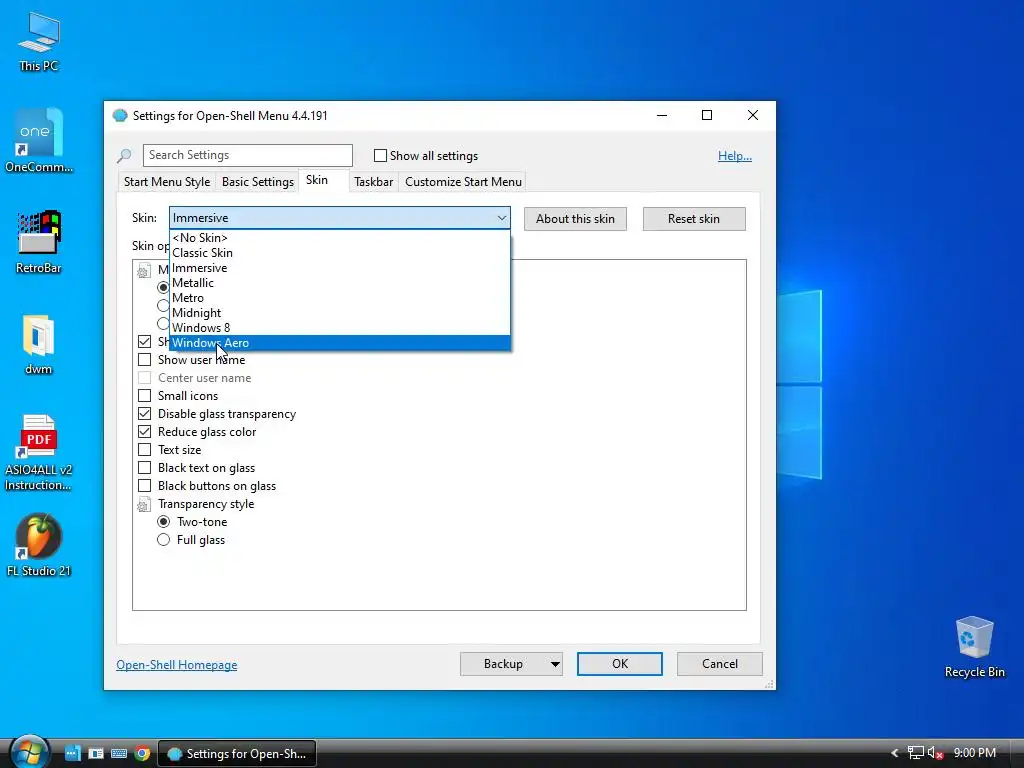
Task: Switch to Customize Start Menu tab
Action: 463,182
